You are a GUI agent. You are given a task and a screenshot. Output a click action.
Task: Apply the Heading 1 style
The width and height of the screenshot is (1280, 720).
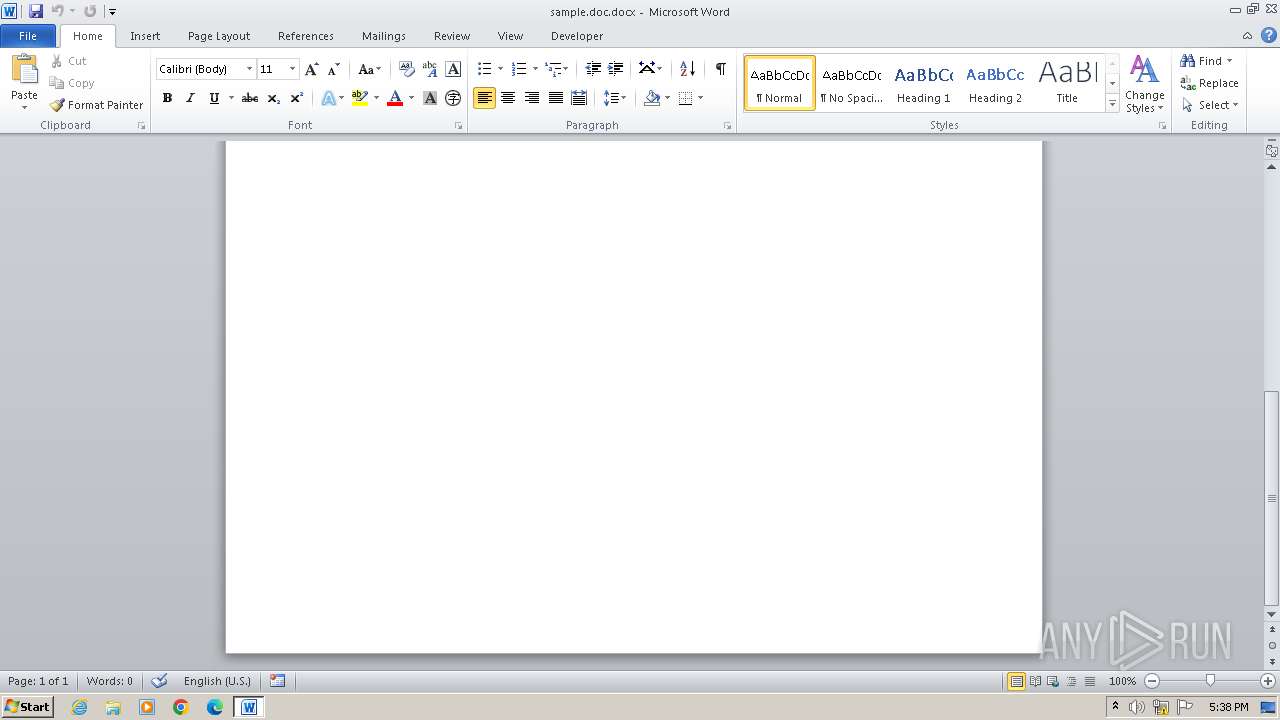924,83
